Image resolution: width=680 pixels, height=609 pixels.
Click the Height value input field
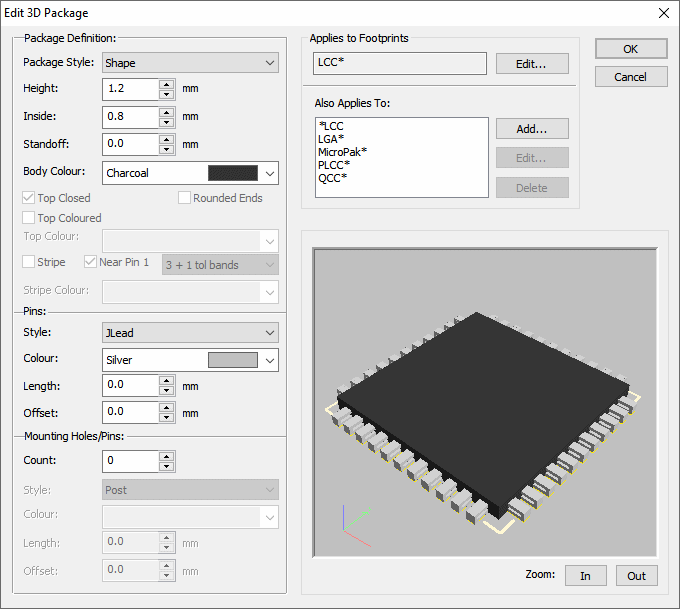pos(131,89)
